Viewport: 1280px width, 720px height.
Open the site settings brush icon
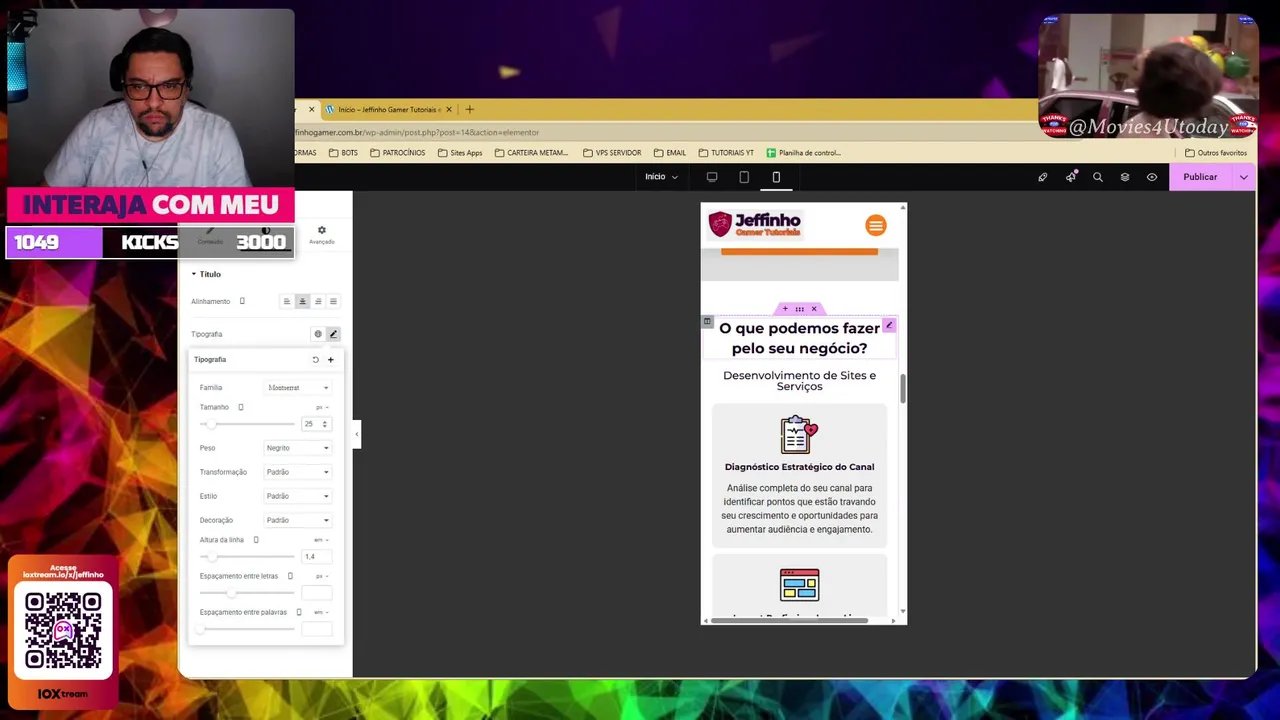coord(1043,177)
